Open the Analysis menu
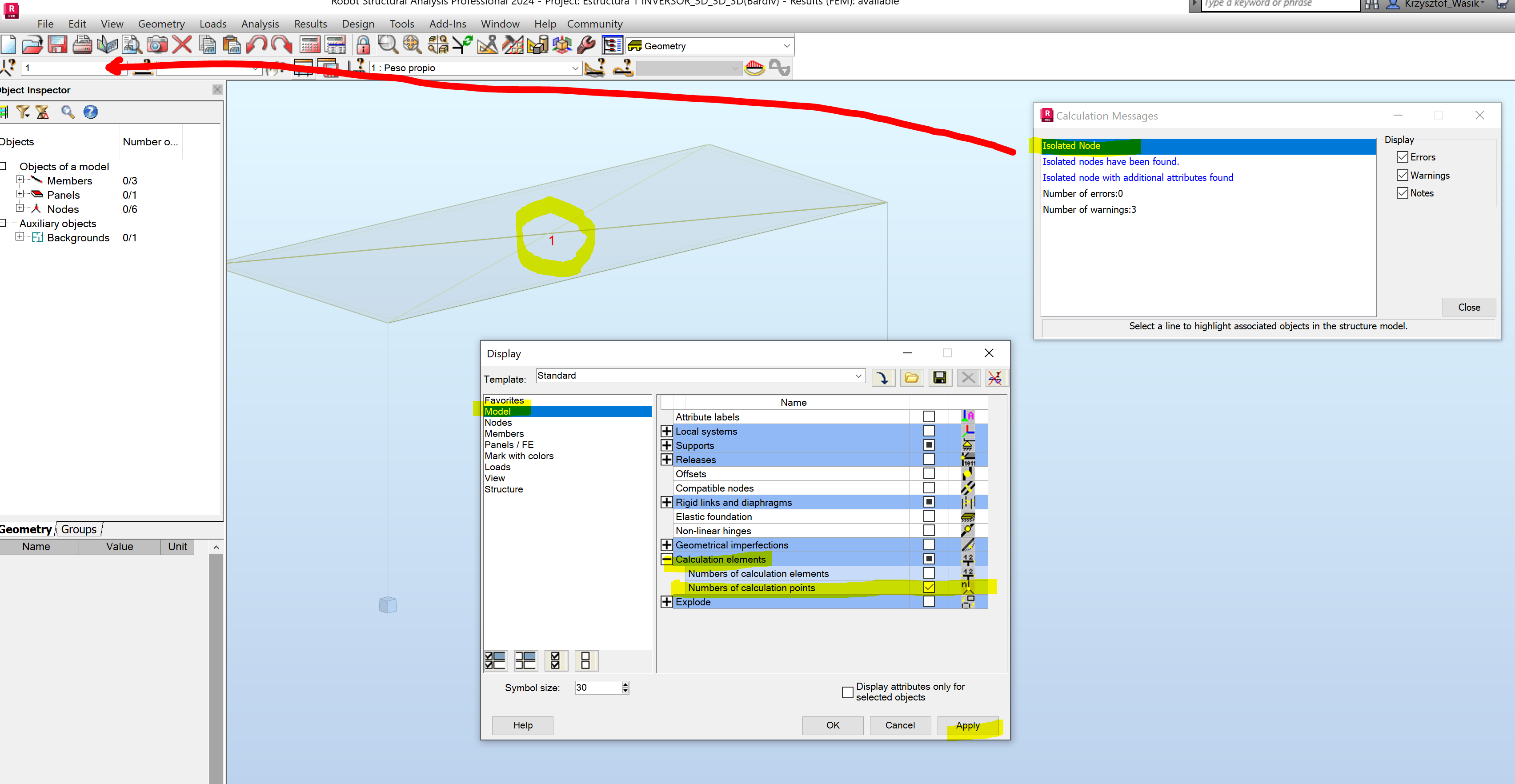 click(259, 24)
